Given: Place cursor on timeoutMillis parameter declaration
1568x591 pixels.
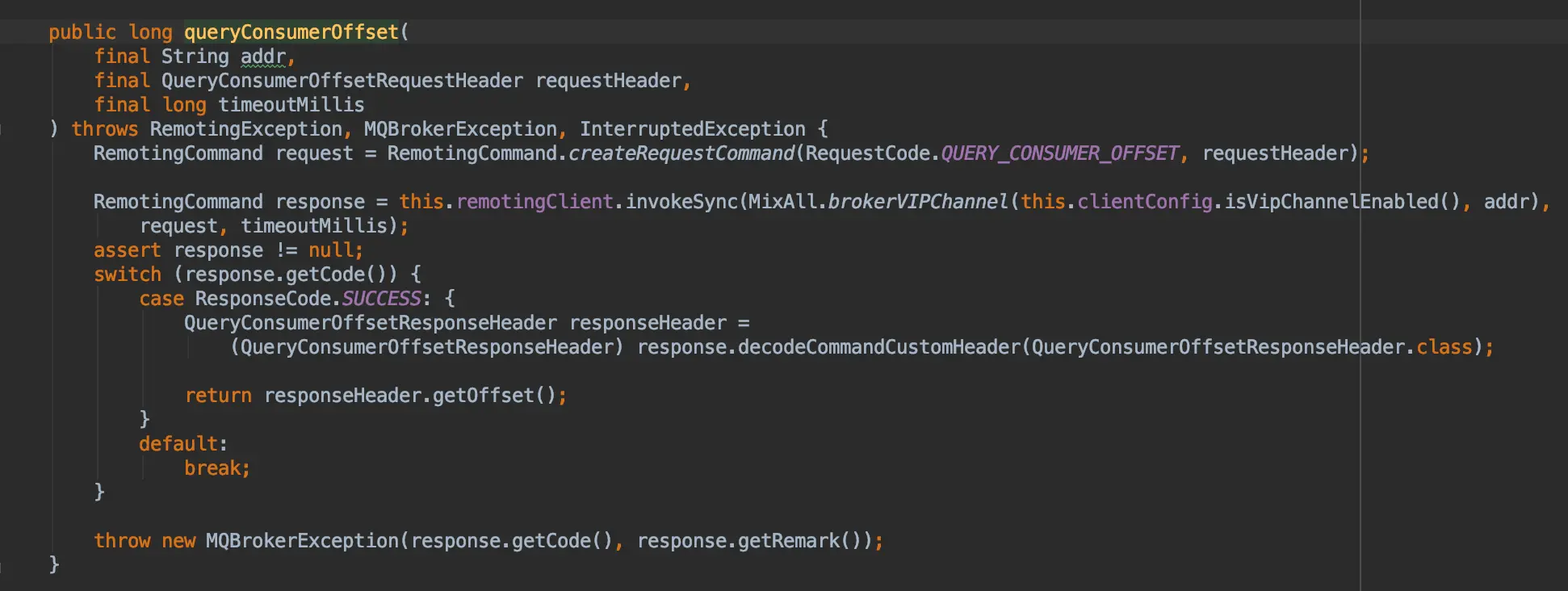Looking at the screenshot, I should tap(291, 105).
